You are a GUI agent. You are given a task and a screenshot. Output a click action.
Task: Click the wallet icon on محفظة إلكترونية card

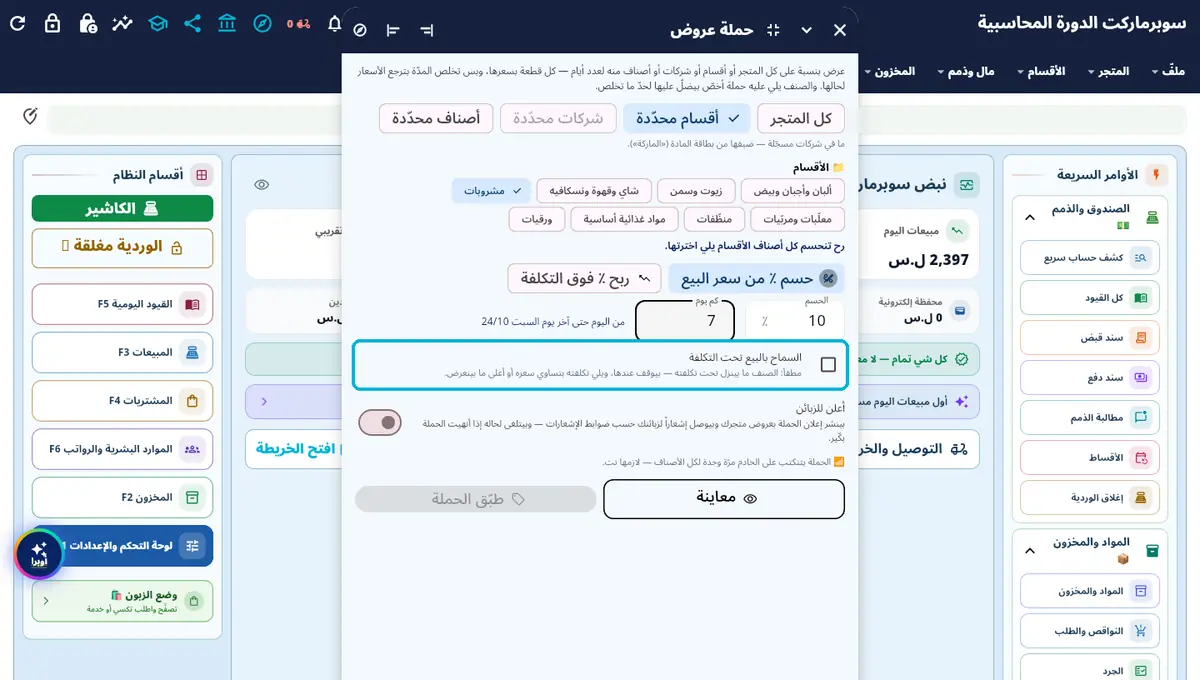point(960,310)
